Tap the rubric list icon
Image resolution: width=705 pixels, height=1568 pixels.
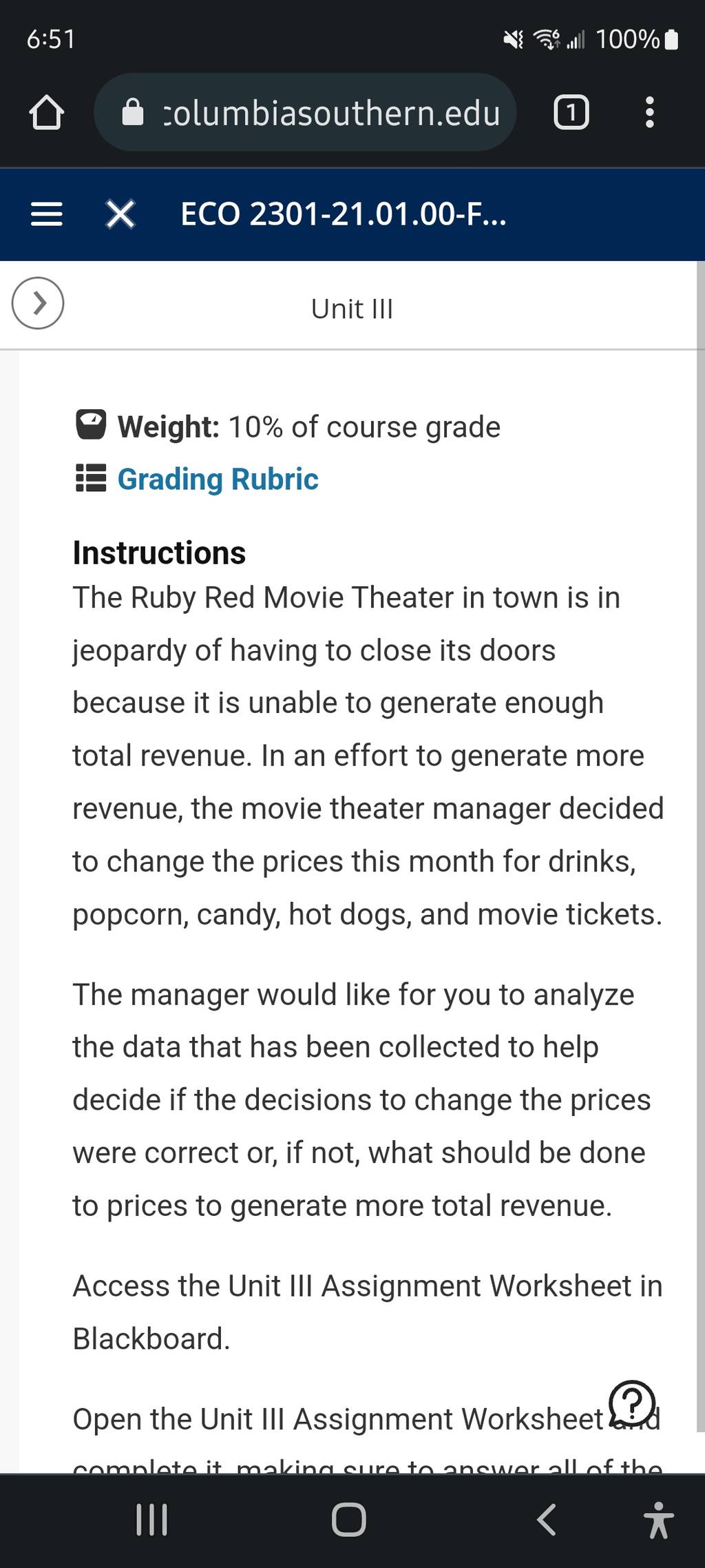(90, 477)
